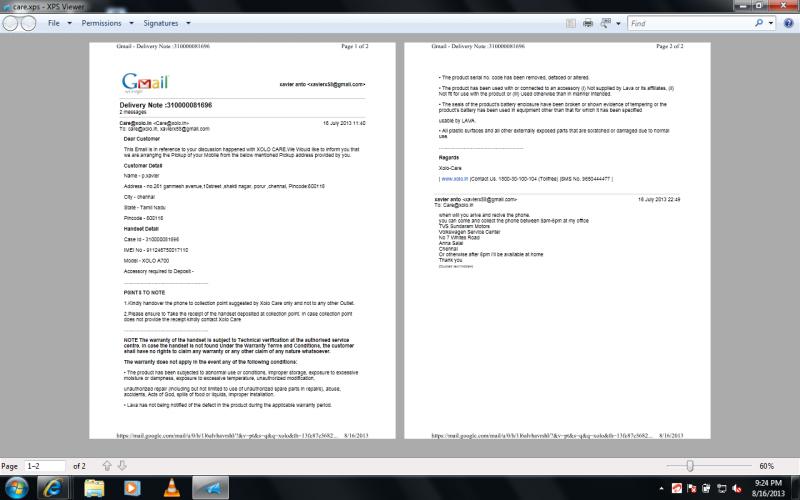Click the red Airtel tray icon
The width and height of the screenshot is (800, 500).
point(677,489)
